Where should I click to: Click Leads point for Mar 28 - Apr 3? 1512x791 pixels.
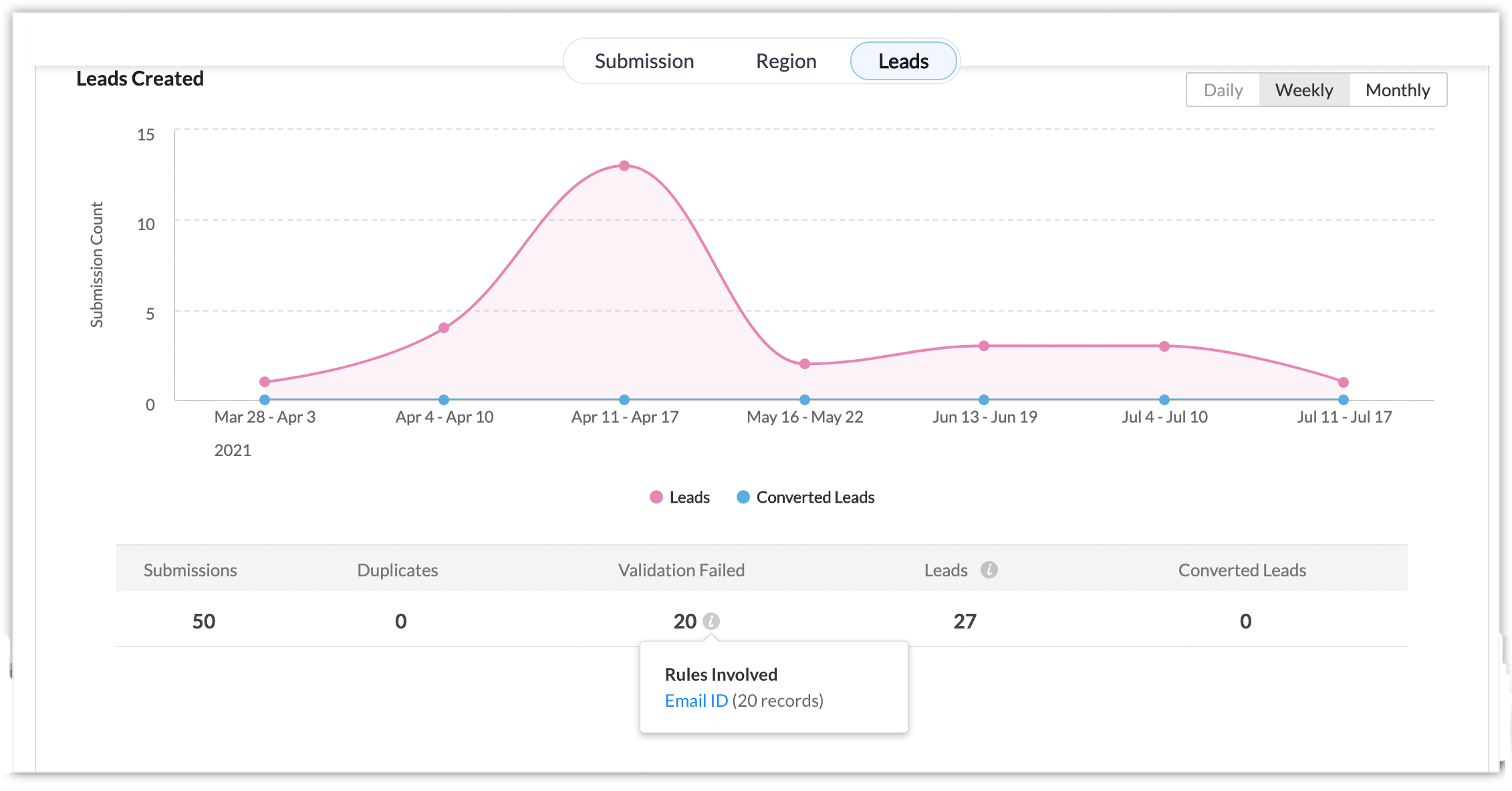point(265,382)
